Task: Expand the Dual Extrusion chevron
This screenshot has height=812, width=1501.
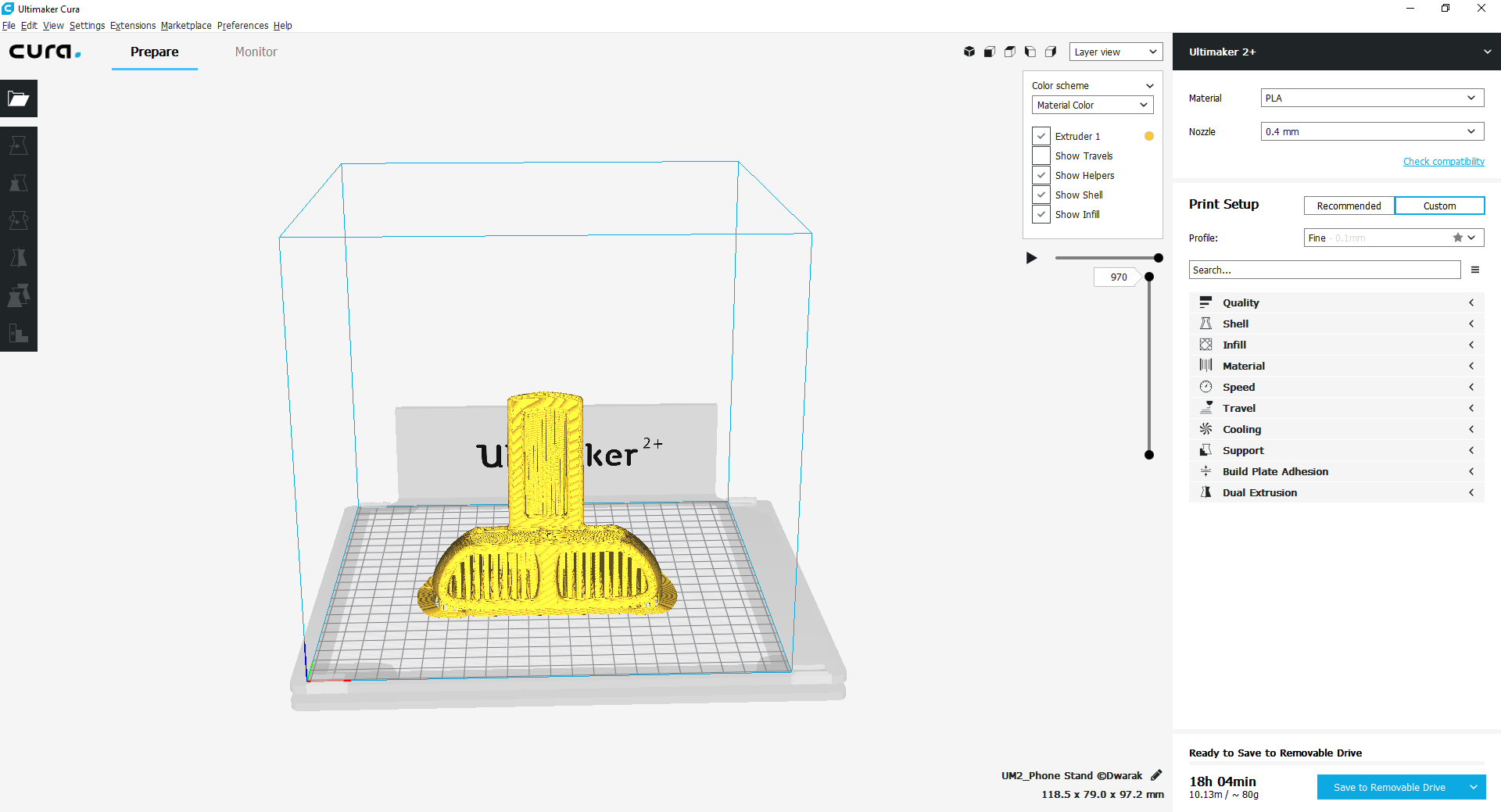Action: pos(1471,492)
